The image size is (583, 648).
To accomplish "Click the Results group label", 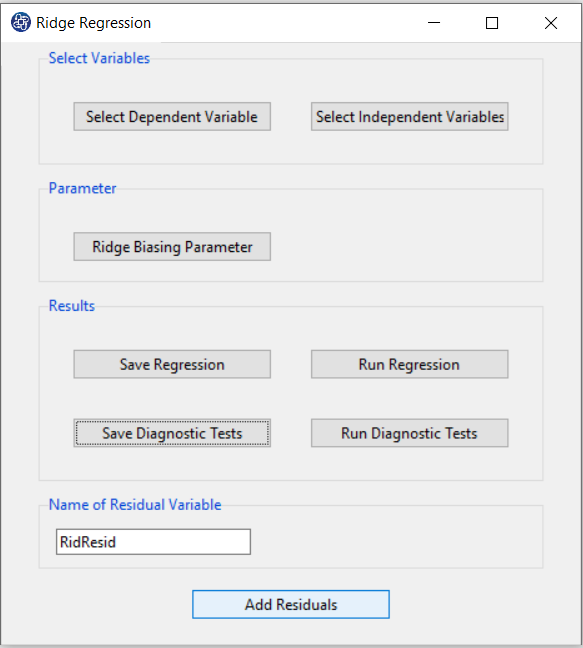I will pyautogui.click(x=71, y=306).
